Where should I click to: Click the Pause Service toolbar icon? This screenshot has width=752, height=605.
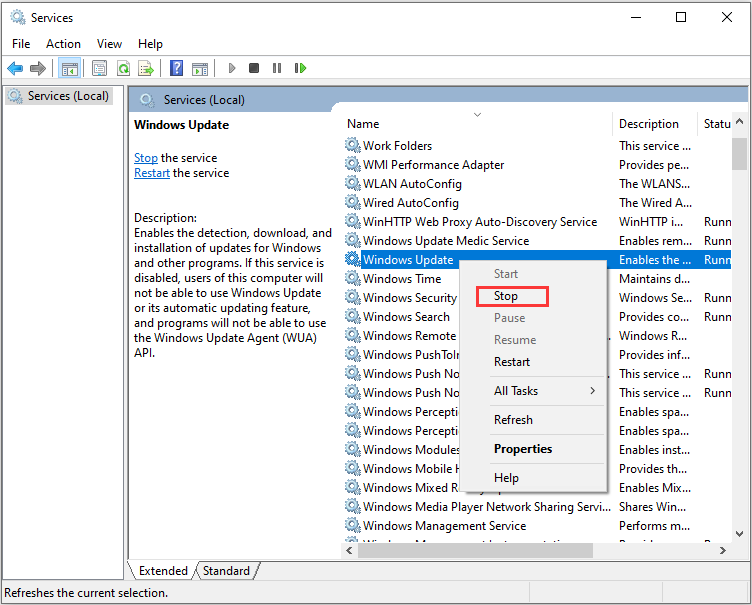[x=277, y=68]
